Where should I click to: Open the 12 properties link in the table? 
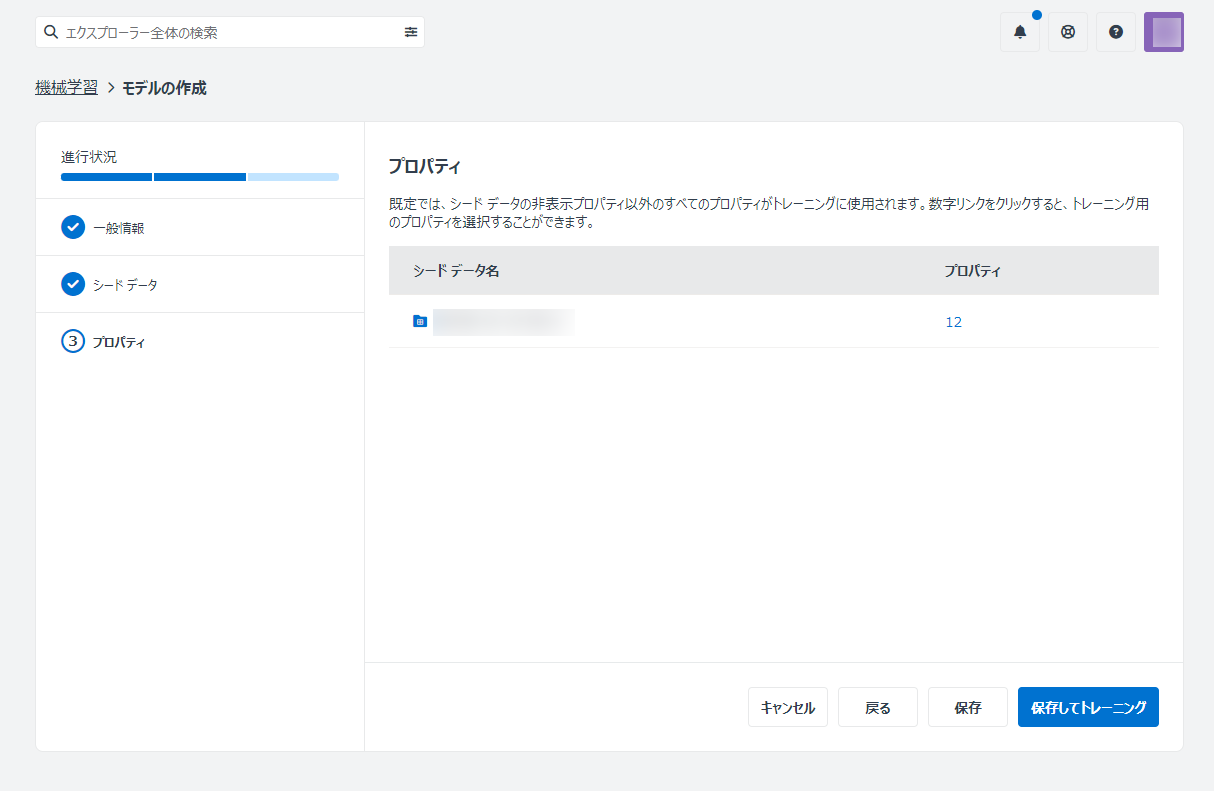tap(953, 322)
